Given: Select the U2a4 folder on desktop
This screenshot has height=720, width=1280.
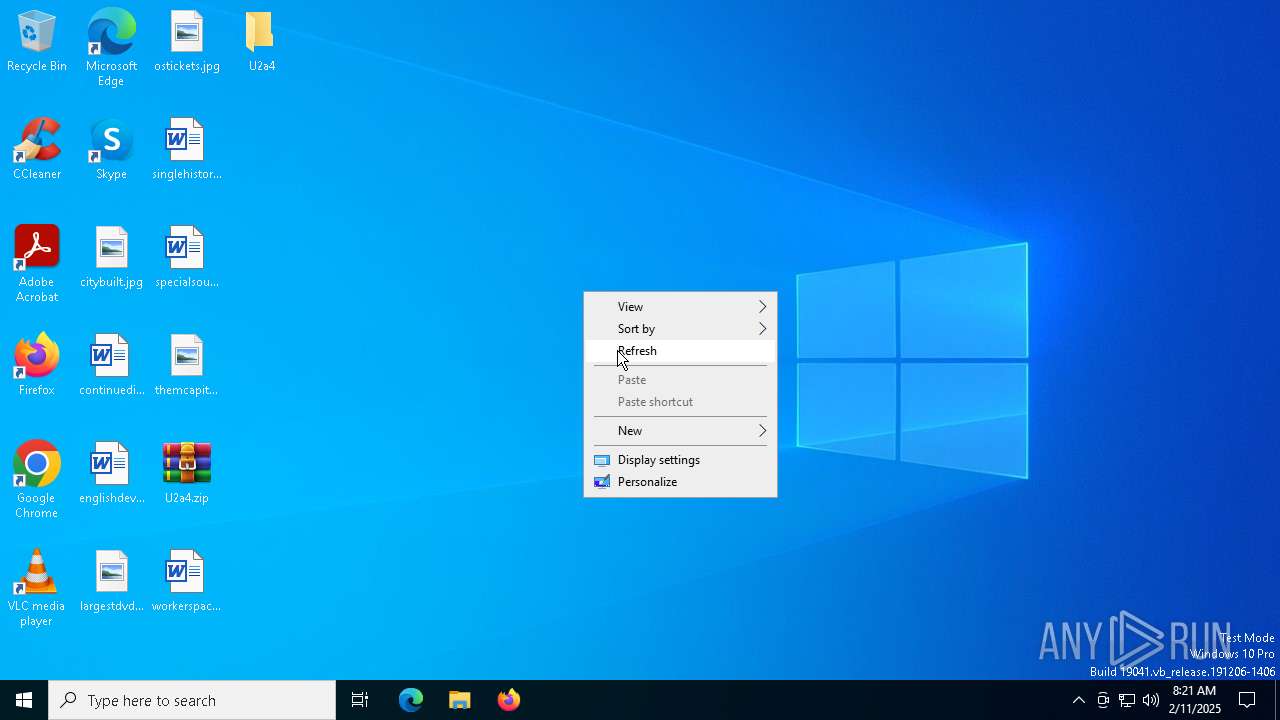Looking at the screenshot, I should click(261, 42).
